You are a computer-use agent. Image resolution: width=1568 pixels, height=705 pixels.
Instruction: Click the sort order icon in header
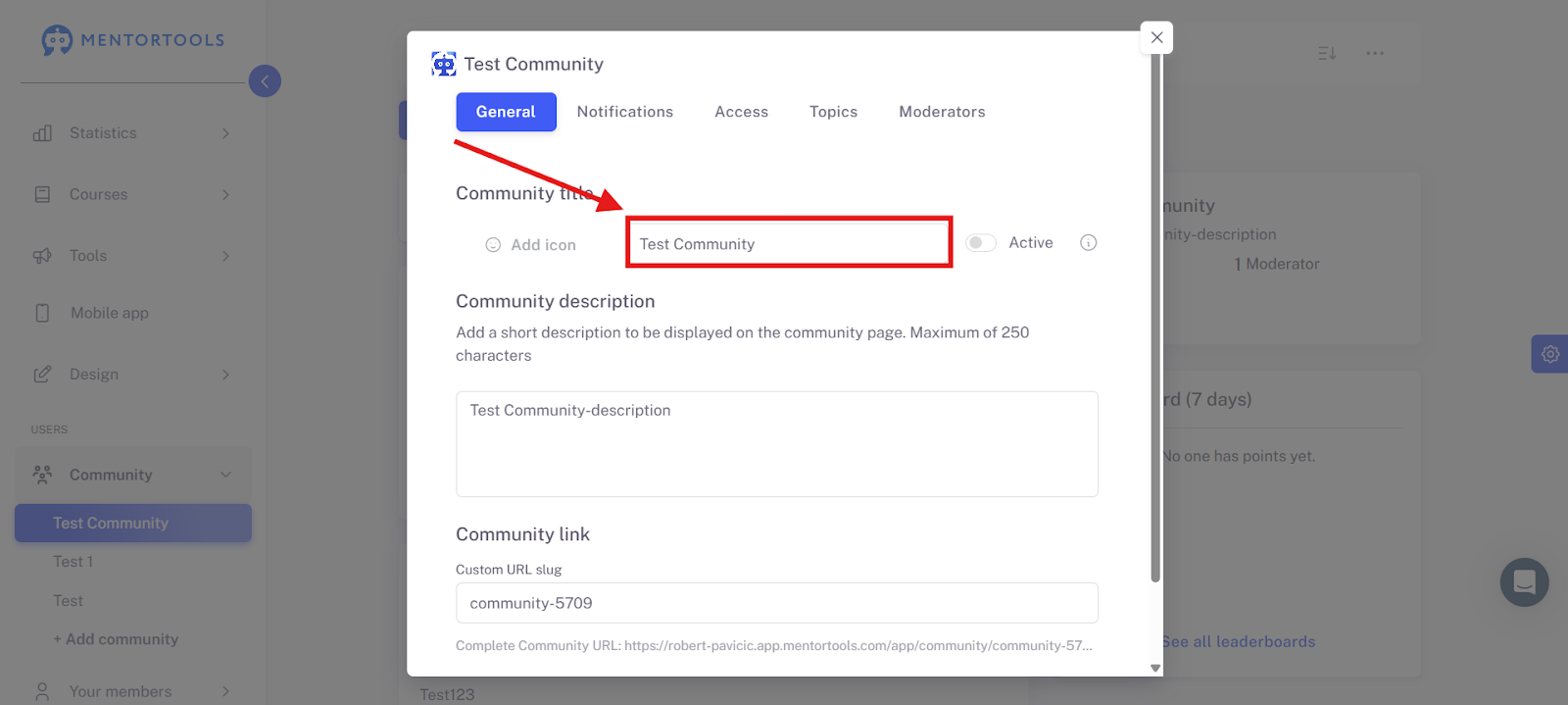pos(1327,53)
